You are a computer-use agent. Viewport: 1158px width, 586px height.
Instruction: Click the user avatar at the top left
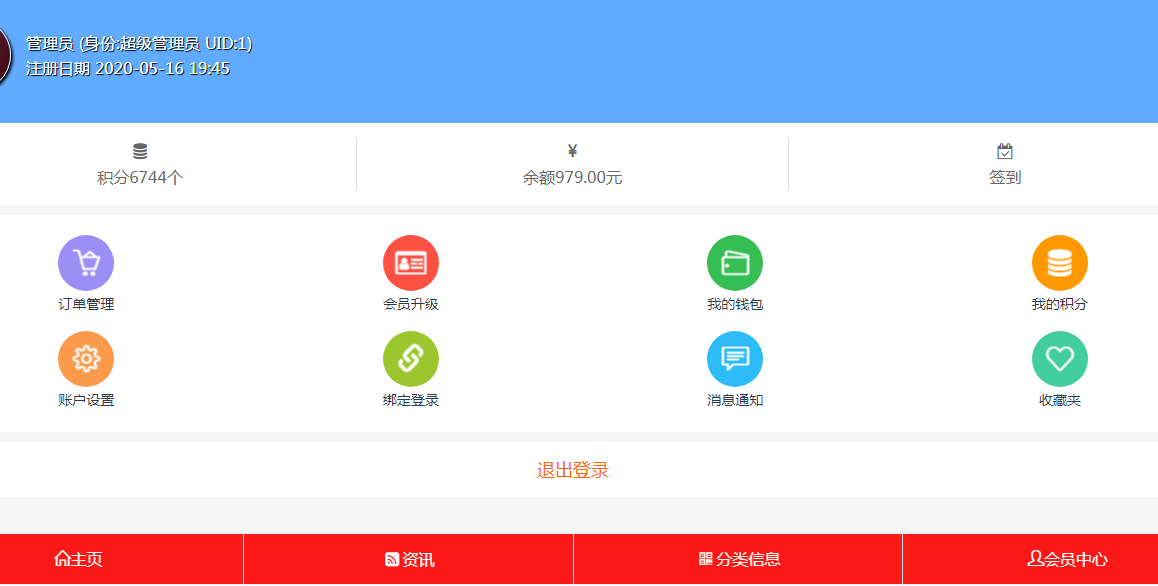(4, 56)
